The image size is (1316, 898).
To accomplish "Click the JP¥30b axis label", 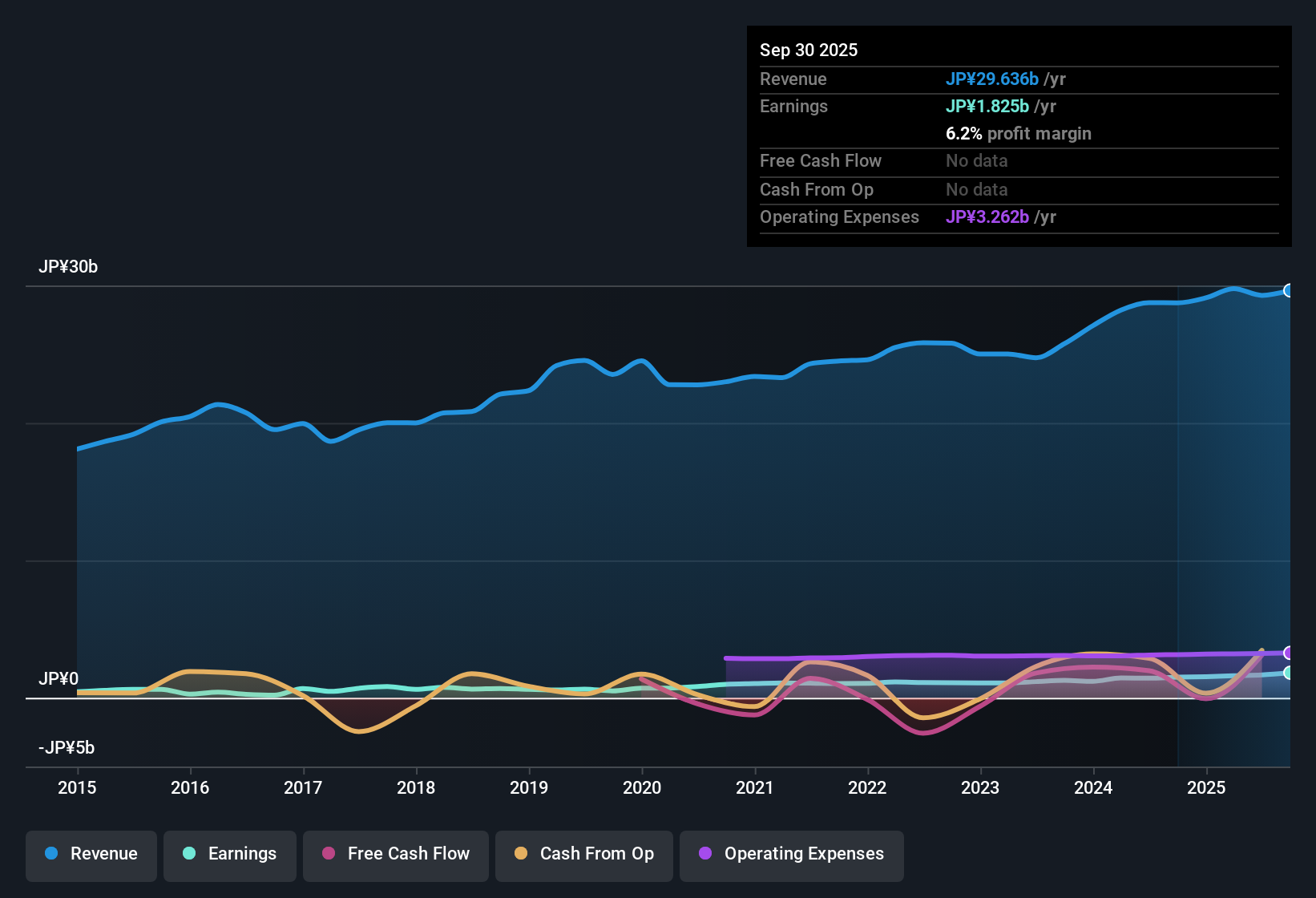I will pos(69,266).
